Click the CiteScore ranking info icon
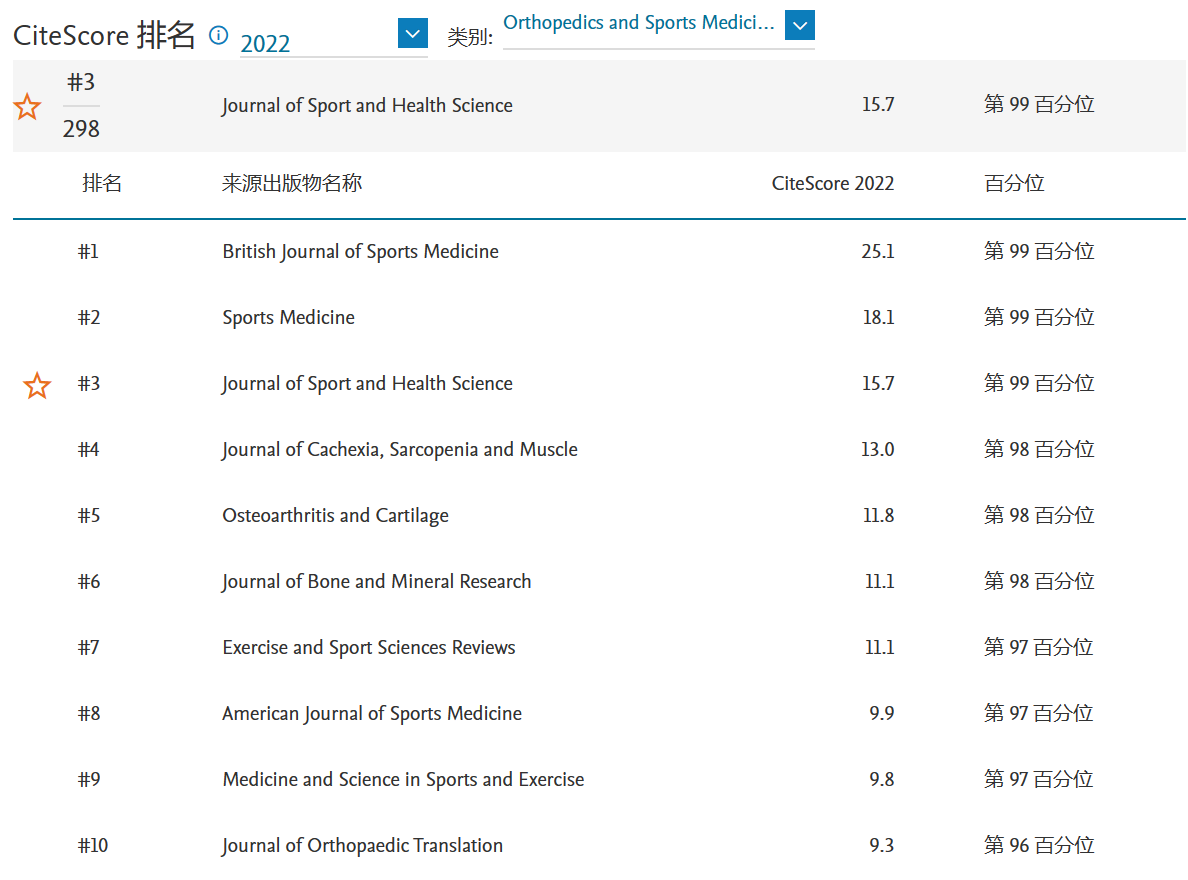This screenshot has width=1188, height=880. [x=218, y=36]
